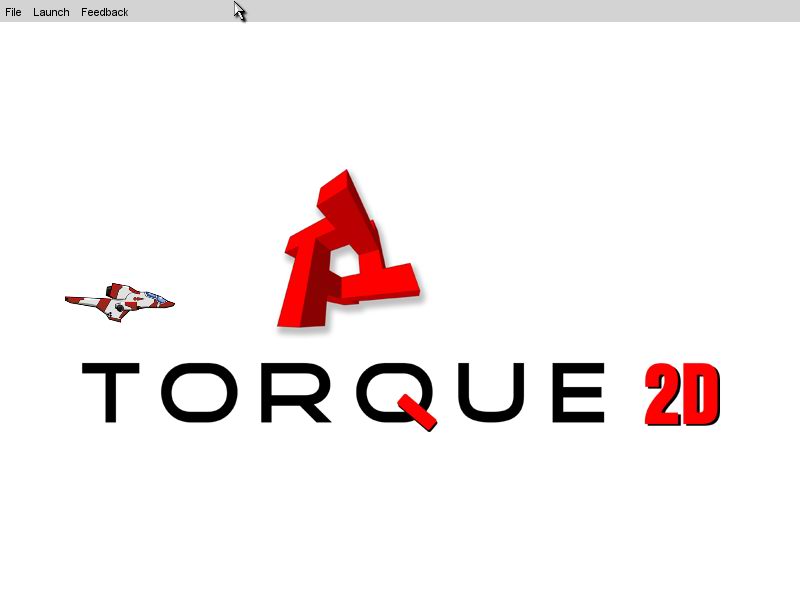
Task: Open the Launch menu
Action: (51, 12)
